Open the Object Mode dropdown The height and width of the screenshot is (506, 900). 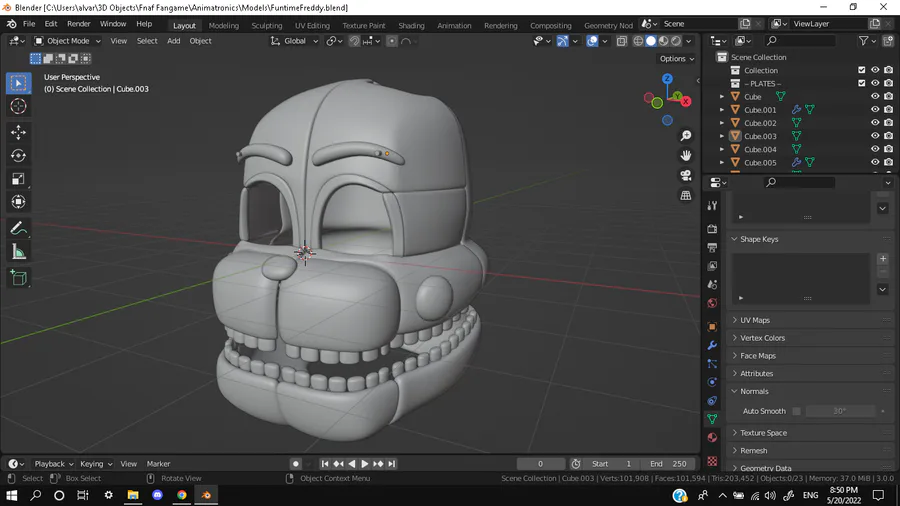pos(67,41)
